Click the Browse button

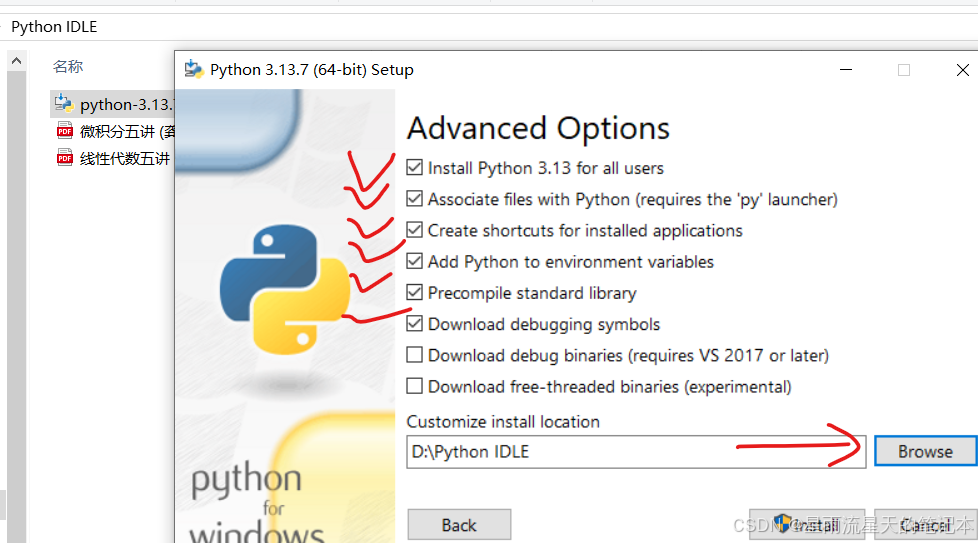pyautogui.click(x=925, y=451)
